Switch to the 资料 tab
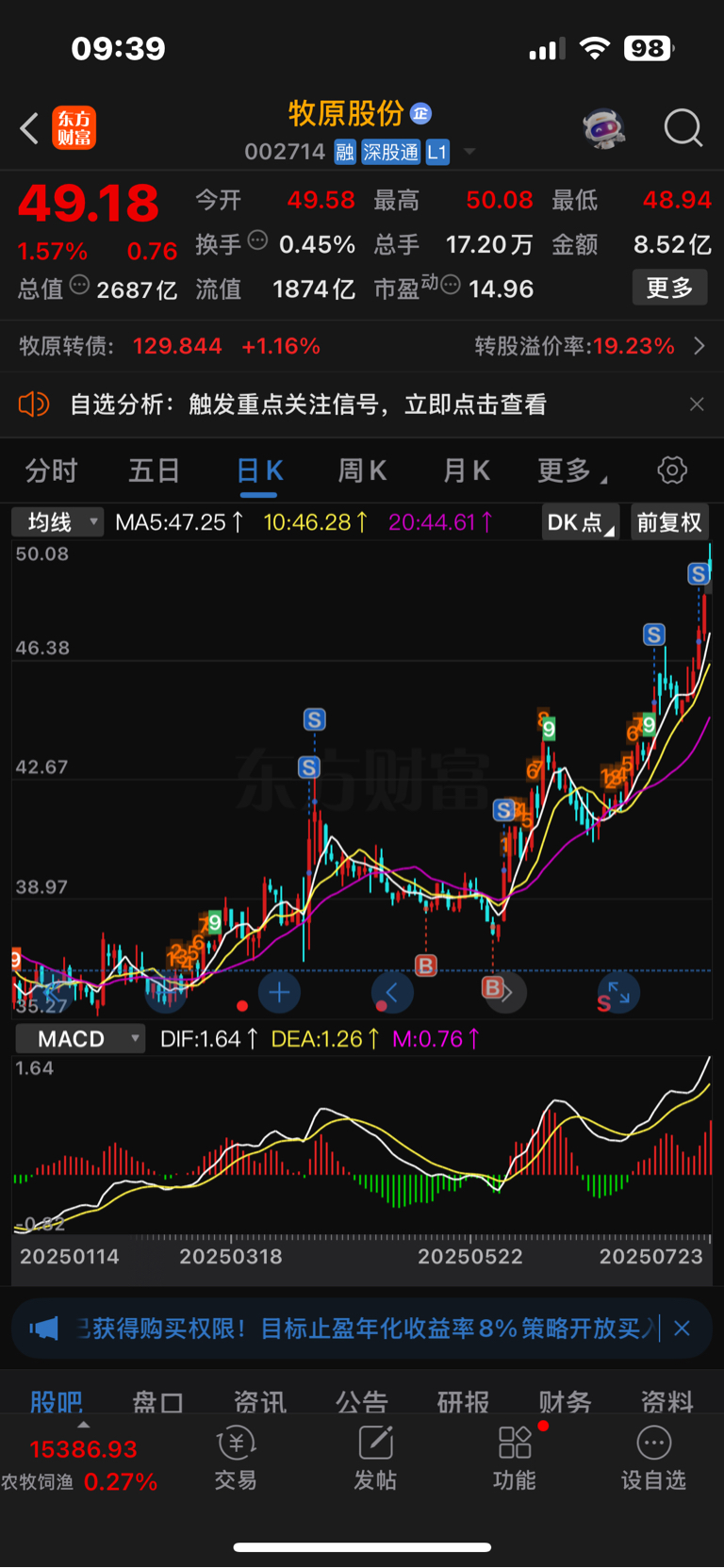Screen dimensions: 724x1568 point(666,1402)
